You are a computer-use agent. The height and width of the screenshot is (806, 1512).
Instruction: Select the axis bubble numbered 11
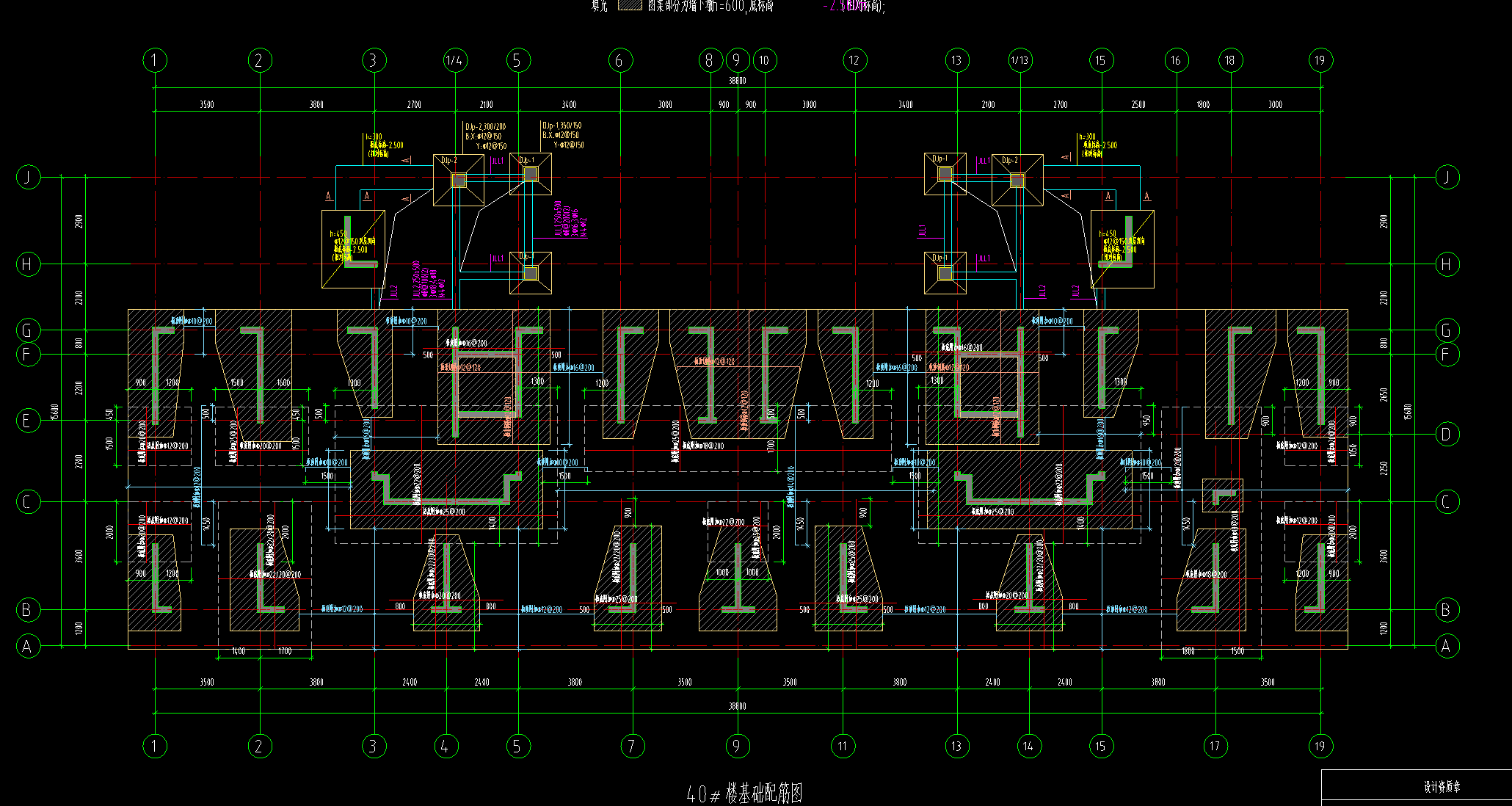point(842,747)
